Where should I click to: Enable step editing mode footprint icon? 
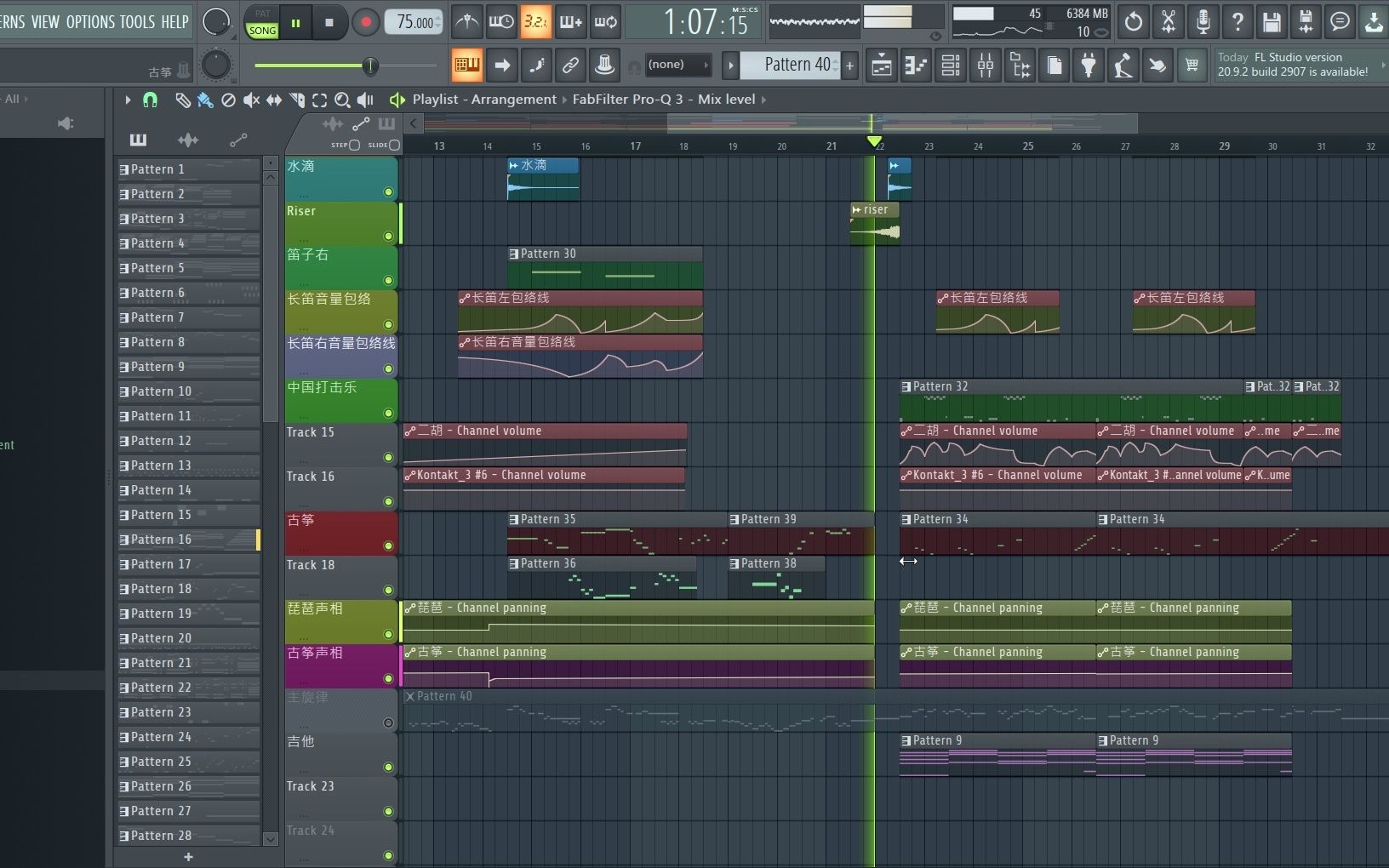click(x=536, y=65)
